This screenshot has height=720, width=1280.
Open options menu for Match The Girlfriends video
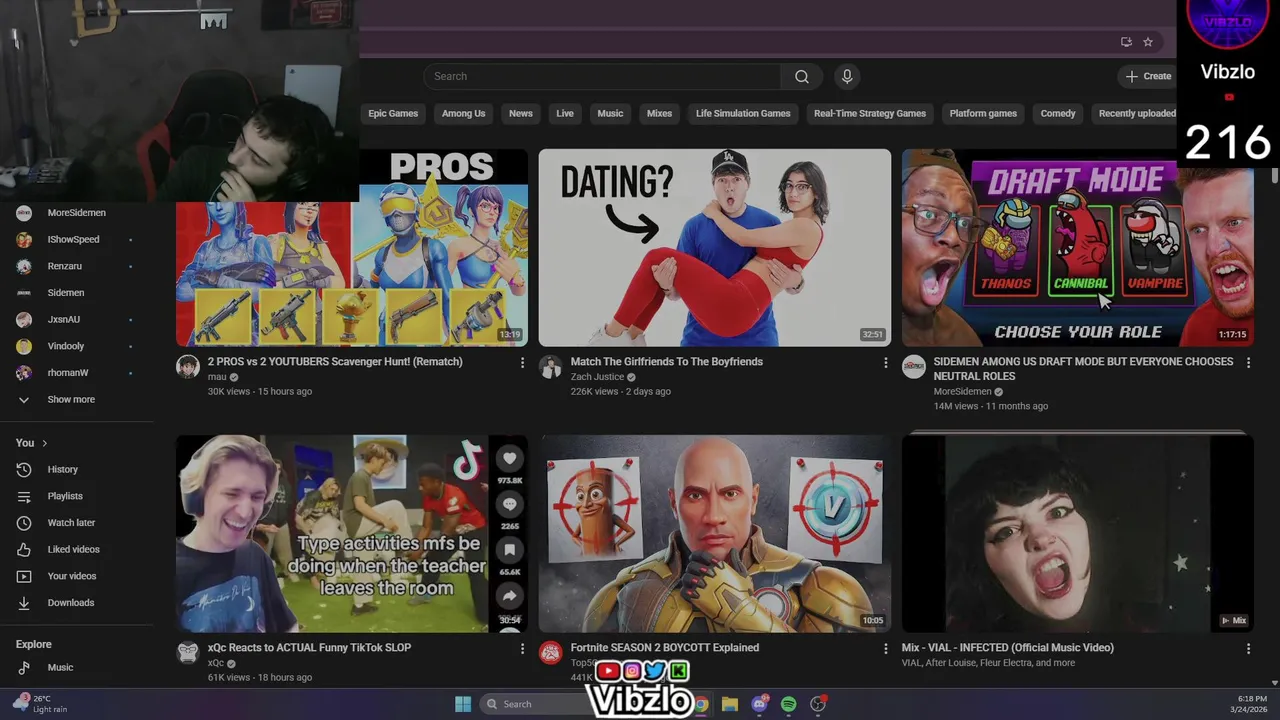pyautogui.click(x=885, y=363)
